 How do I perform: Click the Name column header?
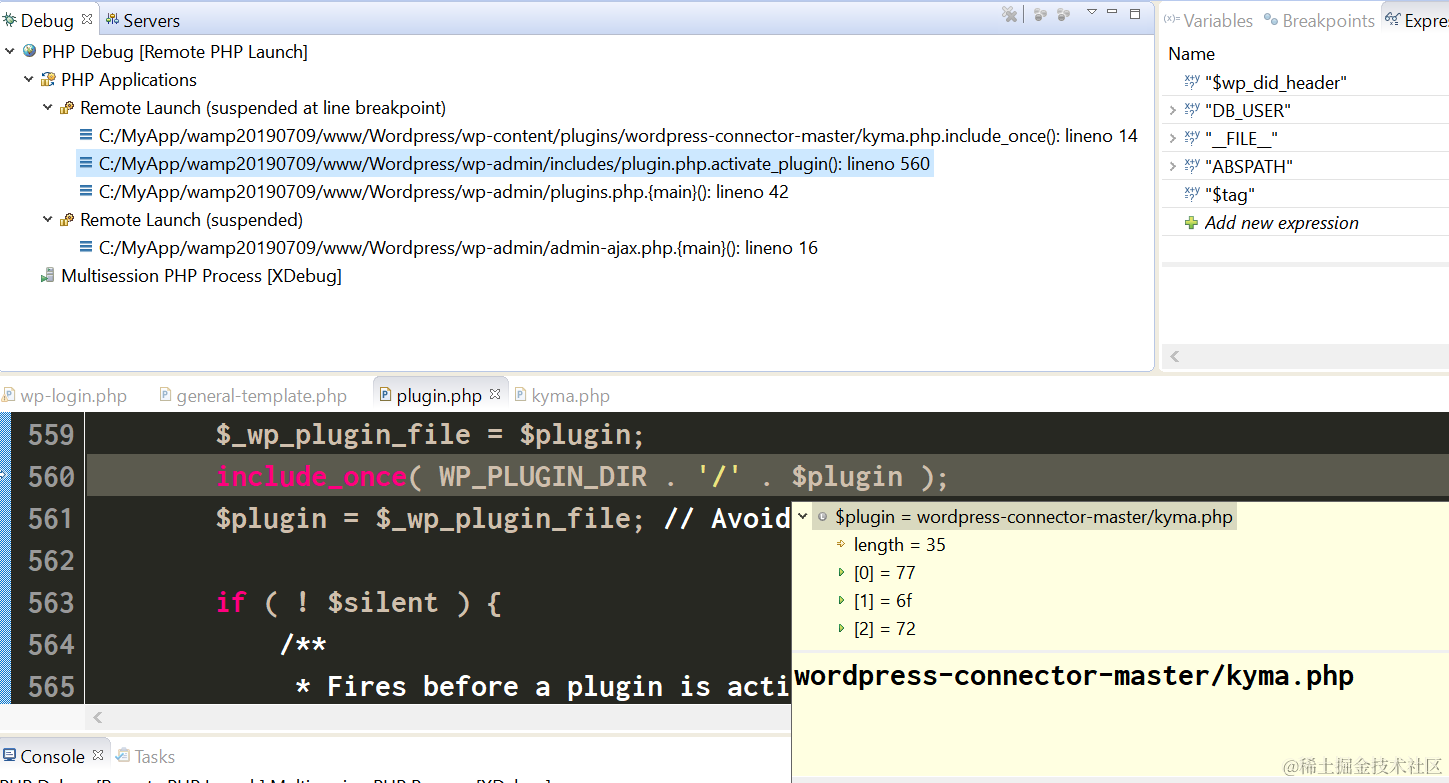[x=1191, y=54]
